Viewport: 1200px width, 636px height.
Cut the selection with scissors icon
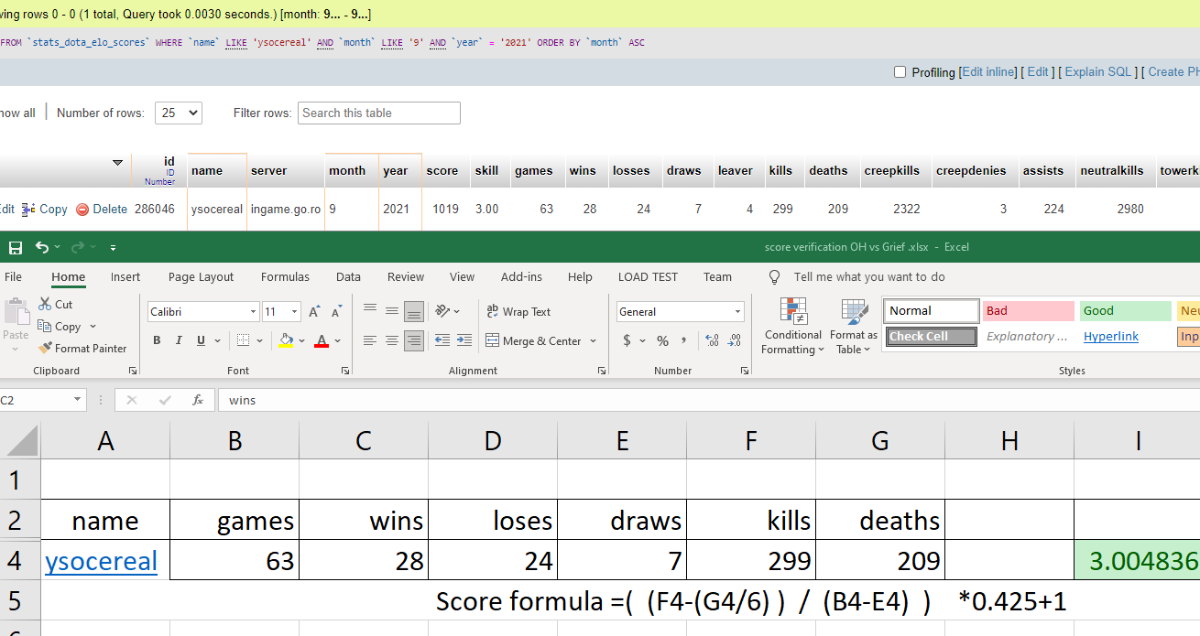point(56,304)
